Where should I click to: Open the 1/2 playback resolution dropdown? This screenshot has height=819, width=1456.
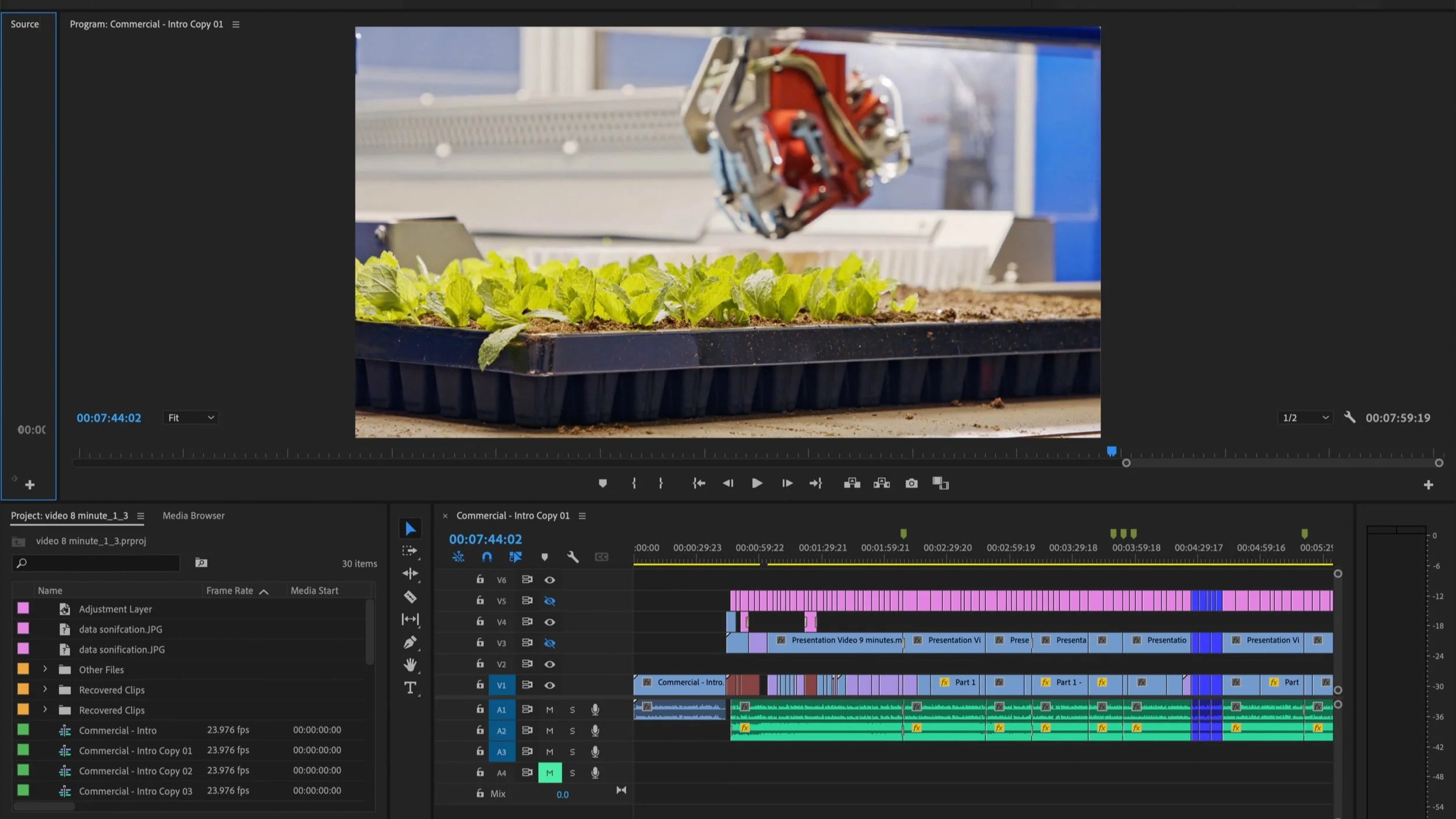(1305, 417)
